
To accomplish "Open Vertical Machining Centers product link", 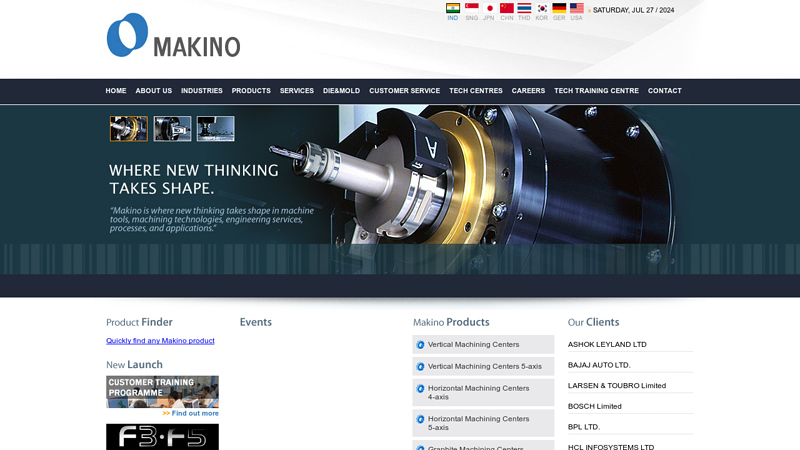I will point(473,345).
